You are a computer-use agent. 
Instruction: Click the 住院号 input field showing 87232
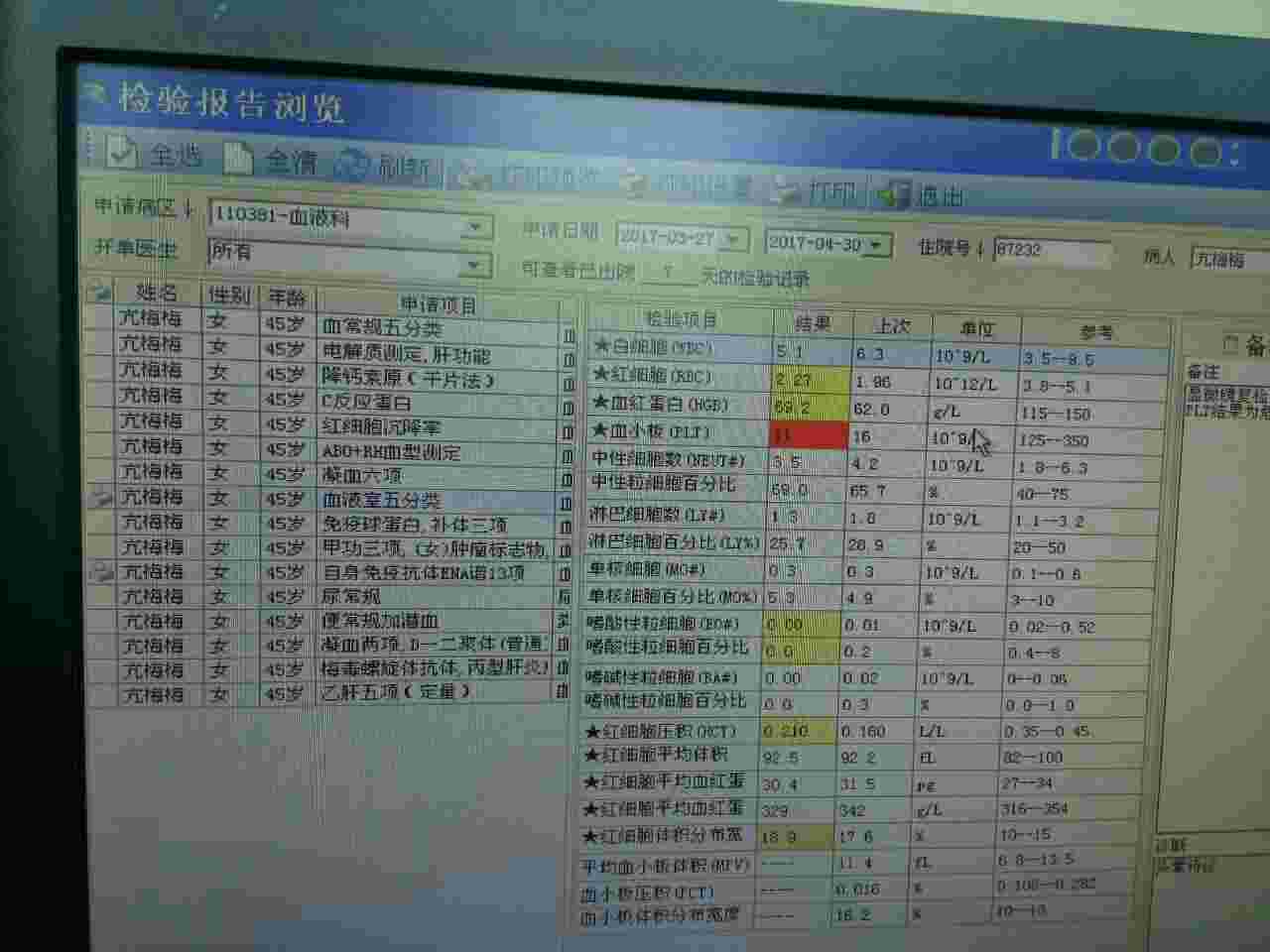pyautogui.click(x=1050, y=250)
